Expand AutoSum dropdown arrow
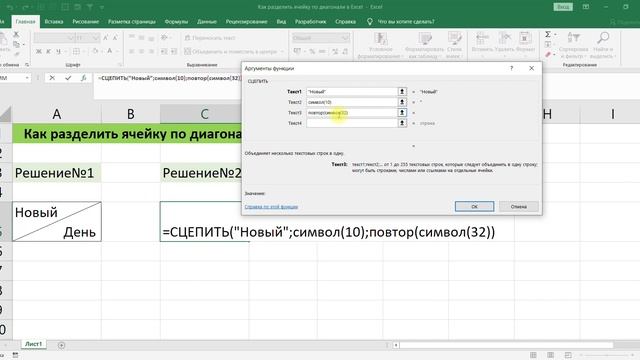The image size is (640, 360). [555, 34]
